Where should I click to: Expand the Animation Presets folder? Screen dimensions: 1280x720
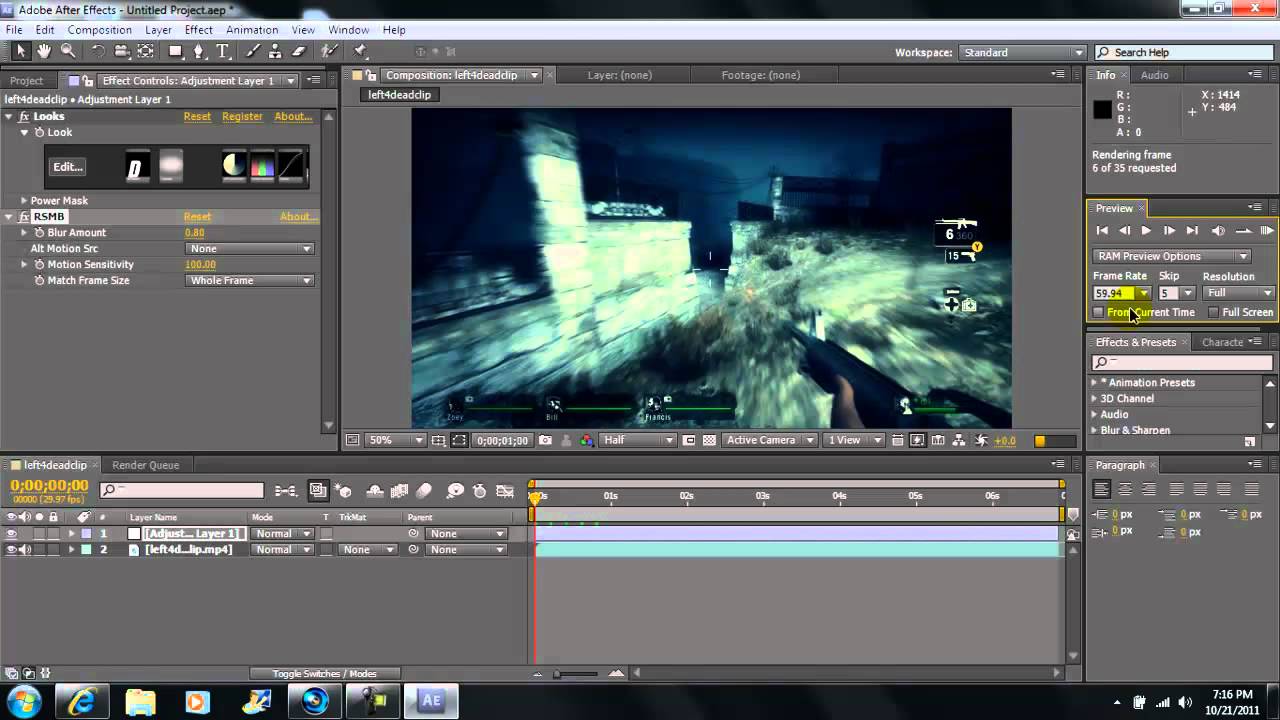pyautogui.click(x=1094, y=383)
